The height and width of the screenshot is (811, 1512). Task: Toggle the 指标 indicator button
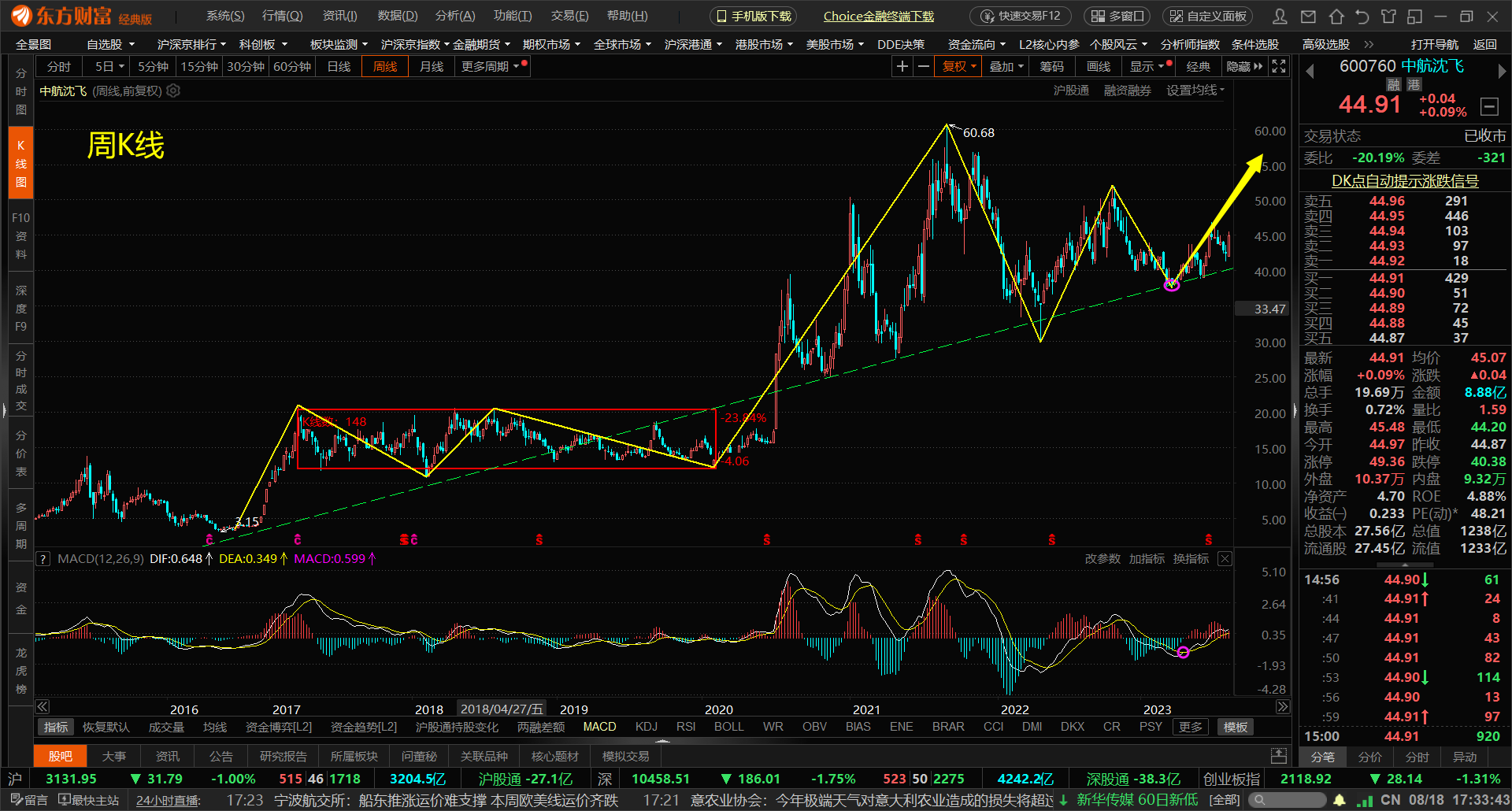56,727
